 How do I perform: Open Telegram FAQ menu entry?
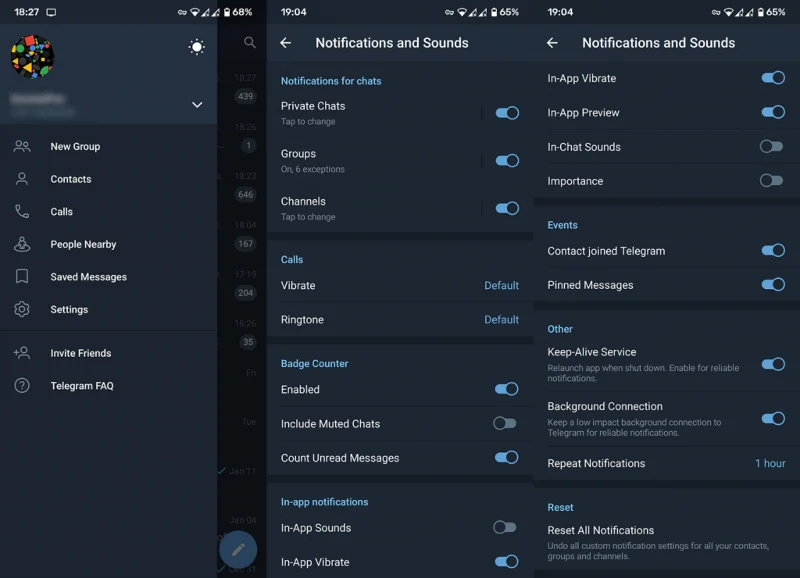tap(108, 386)
